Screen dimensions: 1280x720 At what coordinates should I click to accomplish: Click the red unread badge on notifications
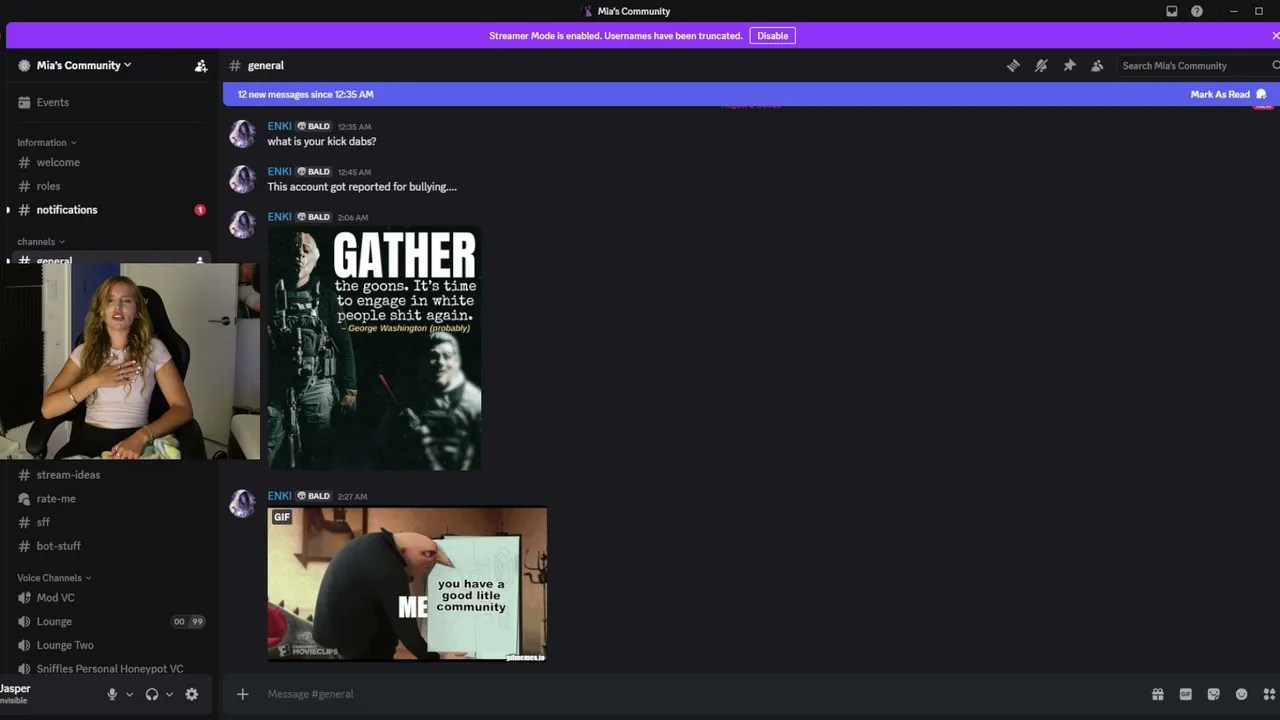(x=200, y=210)
